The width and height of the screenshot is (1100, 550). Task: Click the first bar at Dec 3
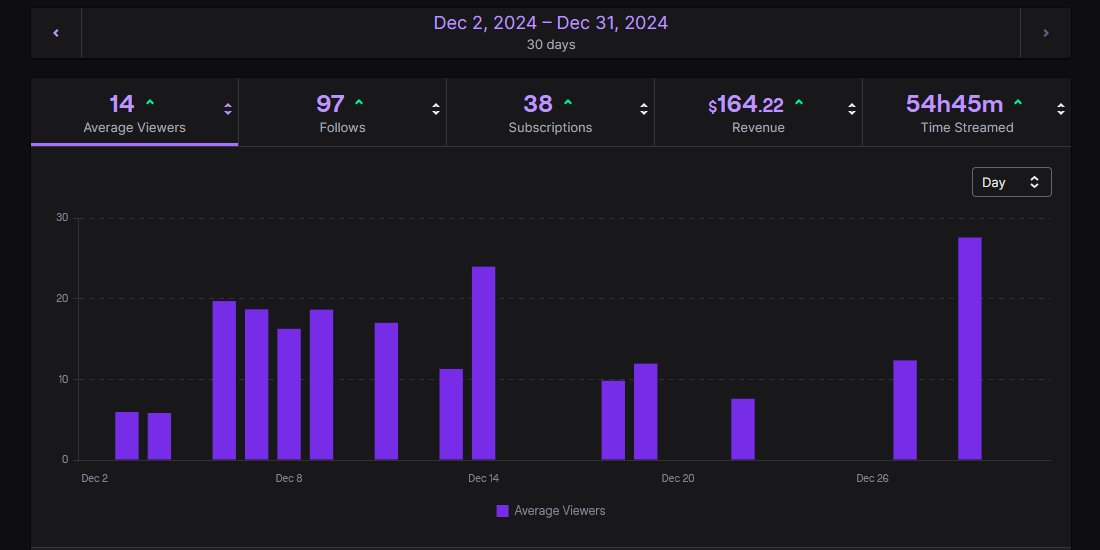[127, 436]
